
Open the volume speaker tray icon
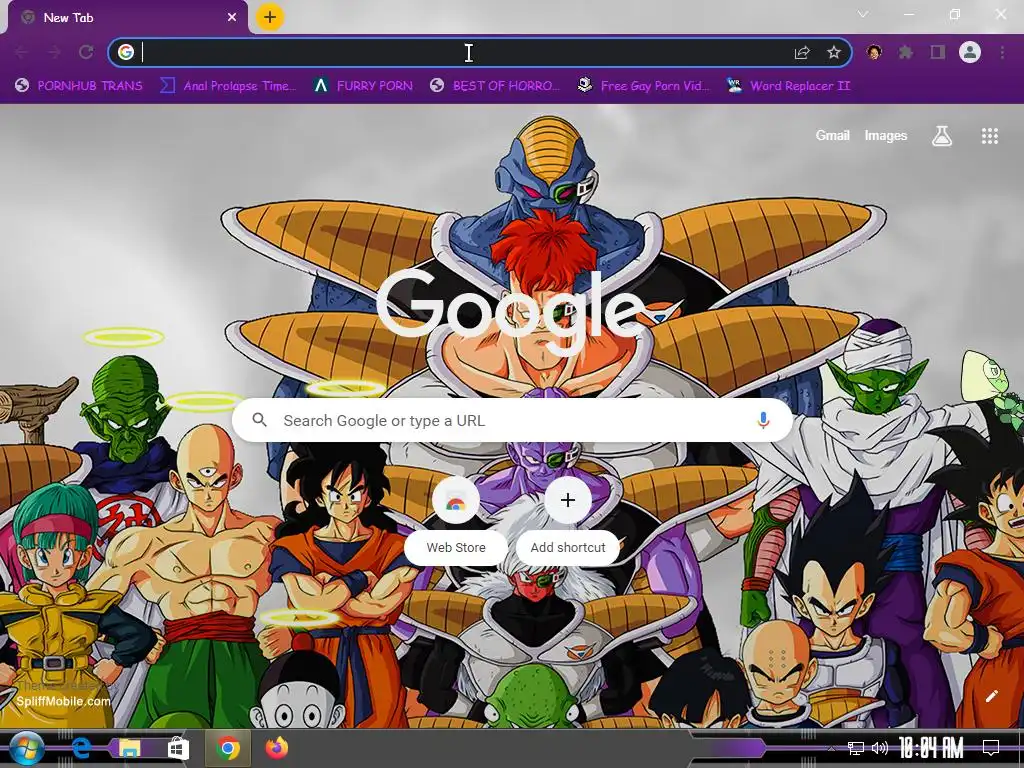pyautogui.click(x=880, y=748)
